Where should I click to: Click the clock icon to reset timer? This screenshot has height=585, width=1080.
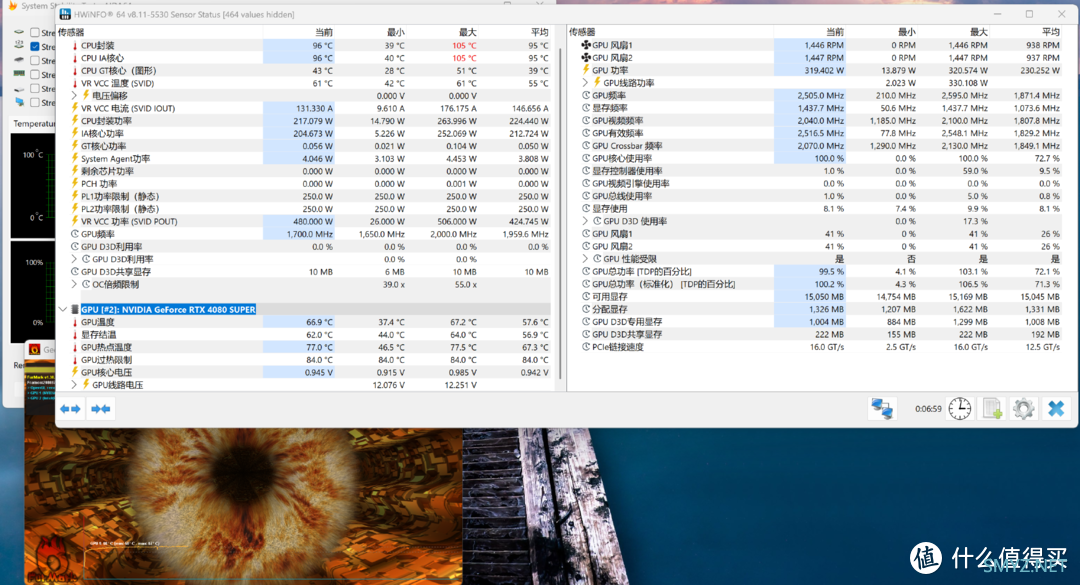959,409
